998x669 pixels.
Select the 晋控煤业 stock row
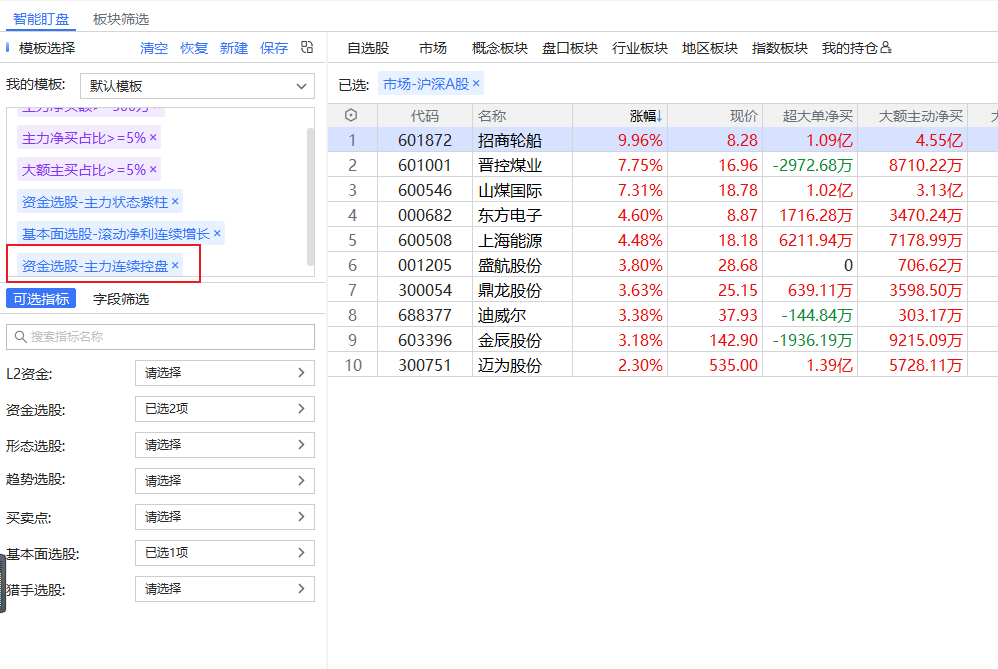pyautogui.click(x=663, y=165)
